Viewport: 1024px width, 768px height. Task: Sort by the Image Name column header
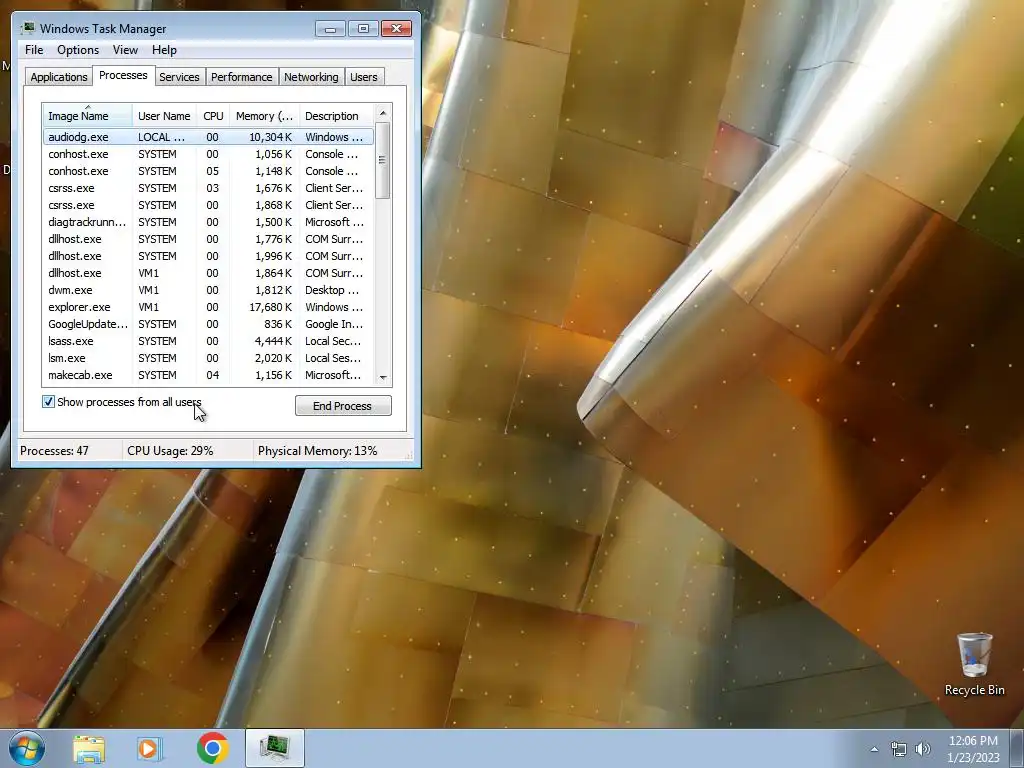click(x=88, y=115)
